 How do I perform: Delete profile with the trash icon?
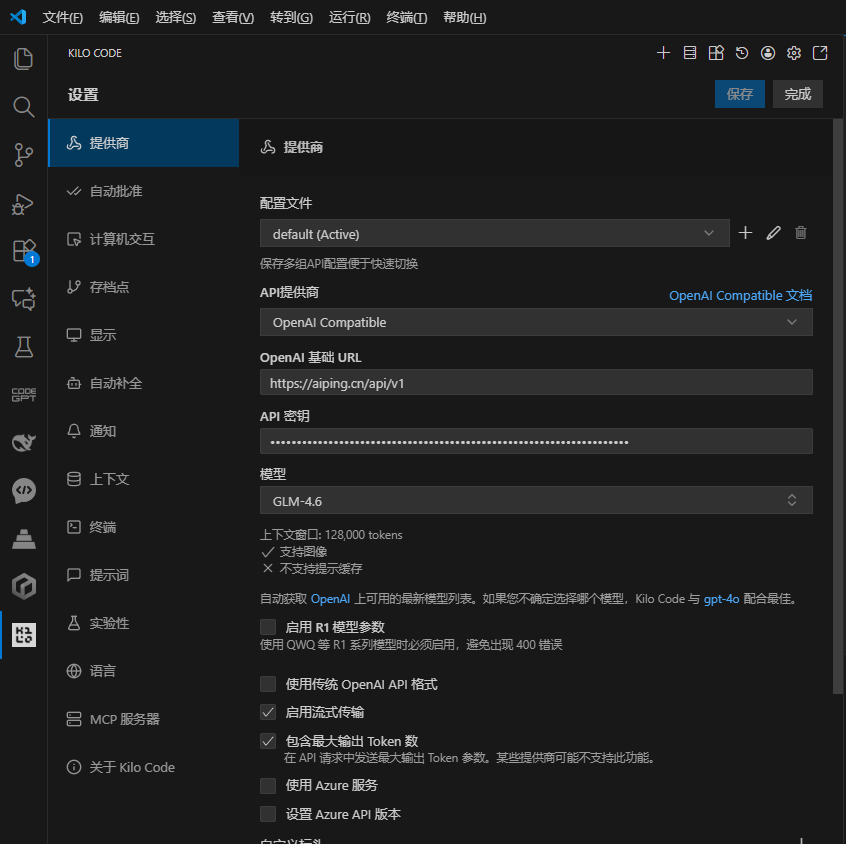click(801, 233)
